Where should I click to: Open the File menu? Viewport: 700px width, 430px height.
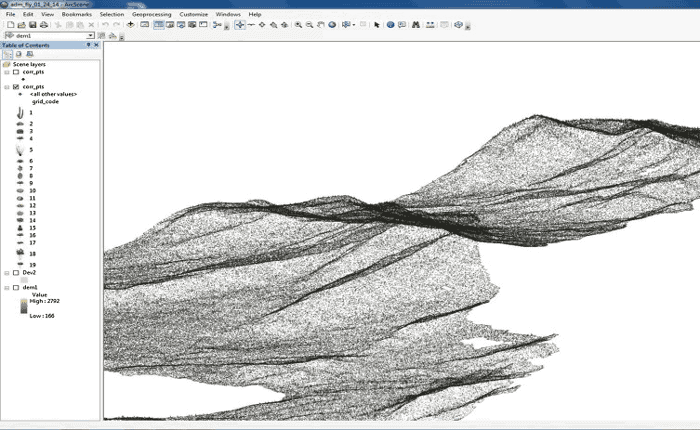[10, 14]
